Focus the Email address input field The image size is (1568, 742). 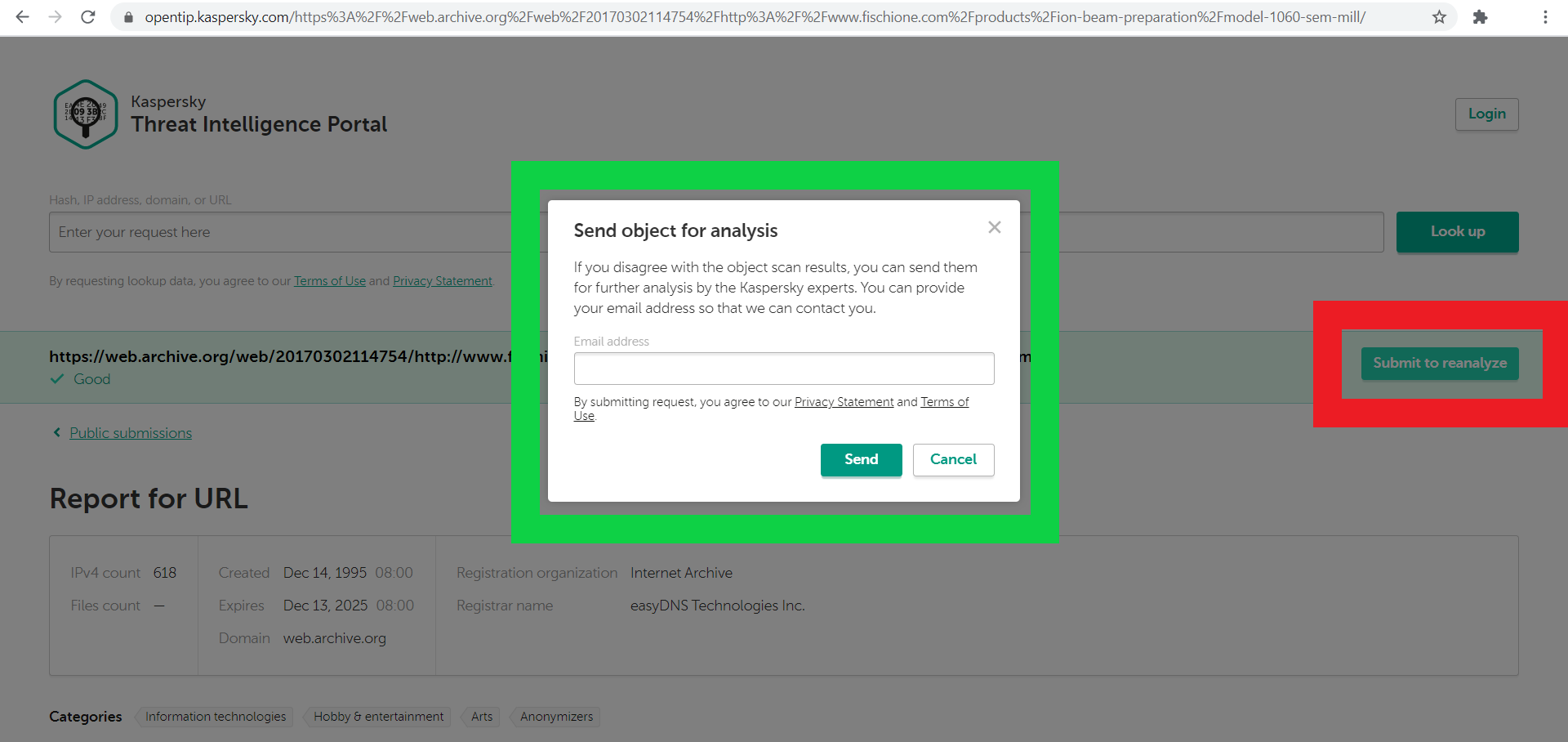tap(784, 369)
